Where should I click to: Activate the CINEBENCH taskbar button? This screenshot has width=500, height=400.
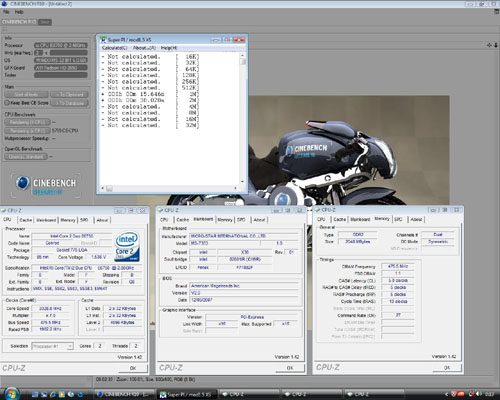125,394
